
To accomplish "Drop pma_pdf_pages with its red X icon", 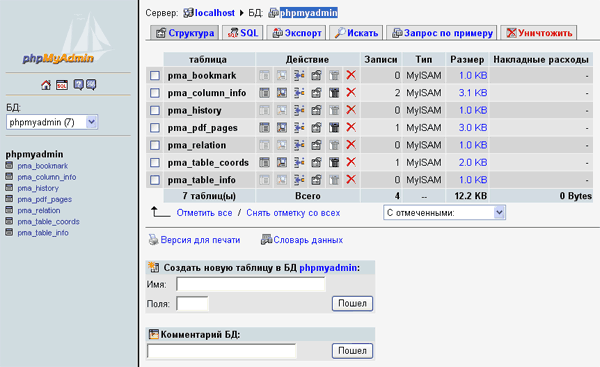I will tap(351, 127).
